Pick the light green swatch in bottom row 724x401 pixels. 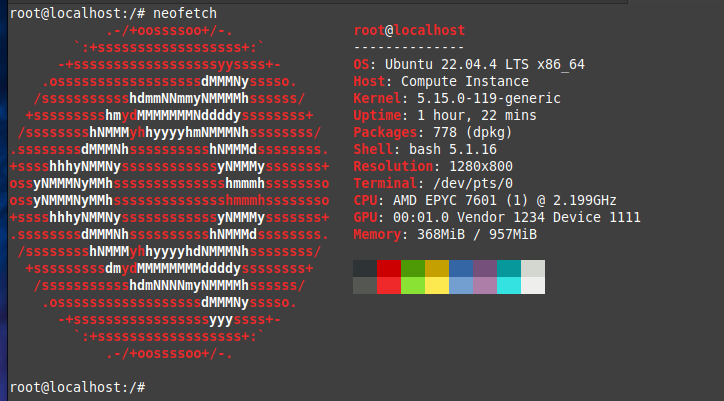point(413,285)
